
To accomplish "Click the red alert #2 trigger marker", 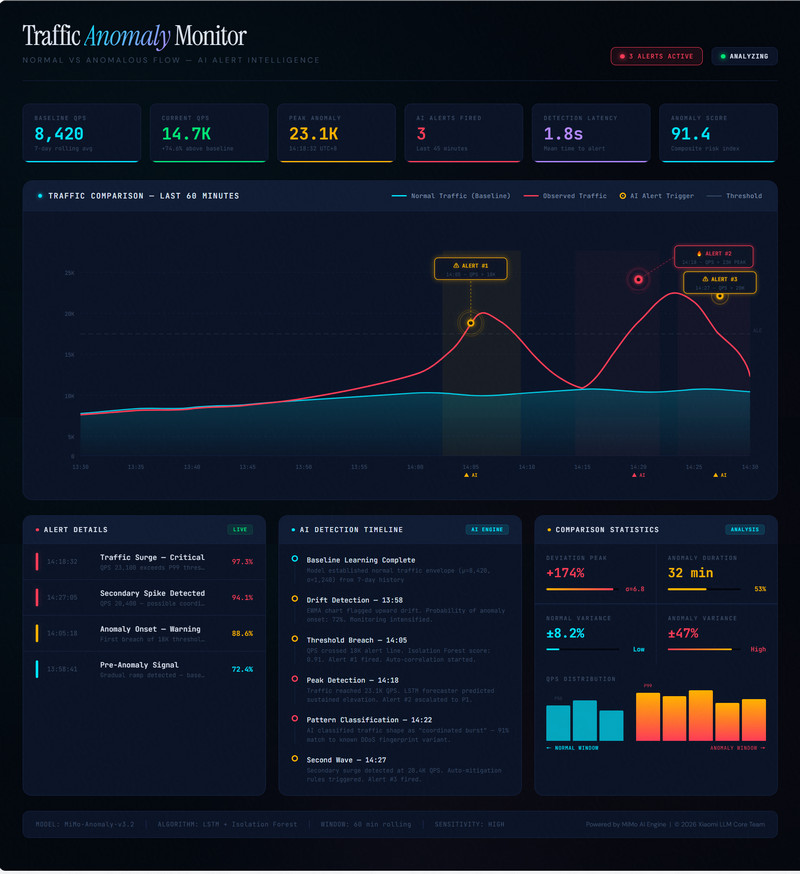I will (638, 280).
